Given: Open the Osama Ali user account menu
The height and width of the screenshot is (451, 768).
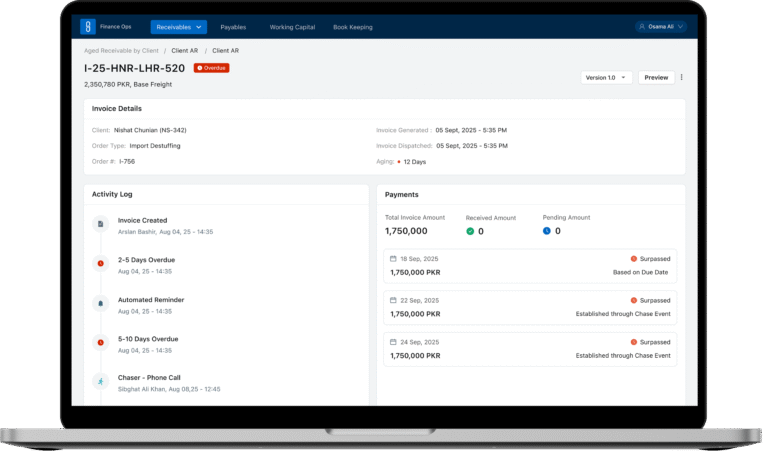Looking at the screenshot, I should [x=660, y=27].
